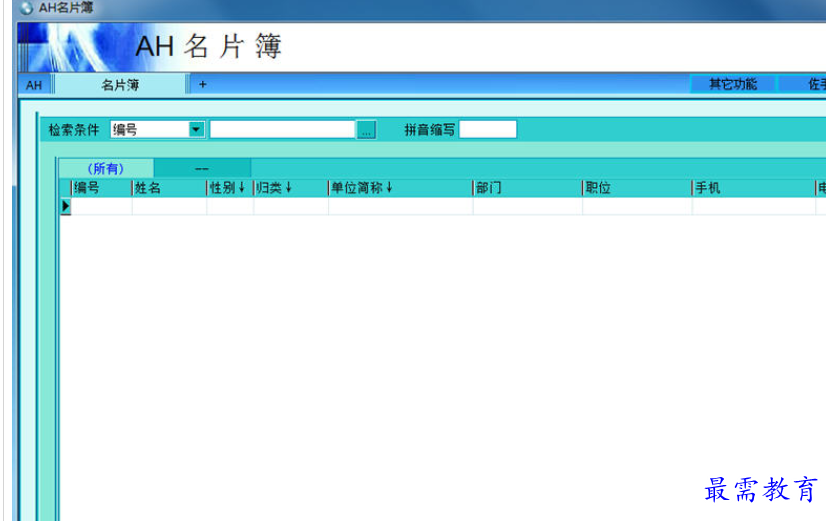Click the ellipsis browse button beside search field

click(x=366, y=130)
